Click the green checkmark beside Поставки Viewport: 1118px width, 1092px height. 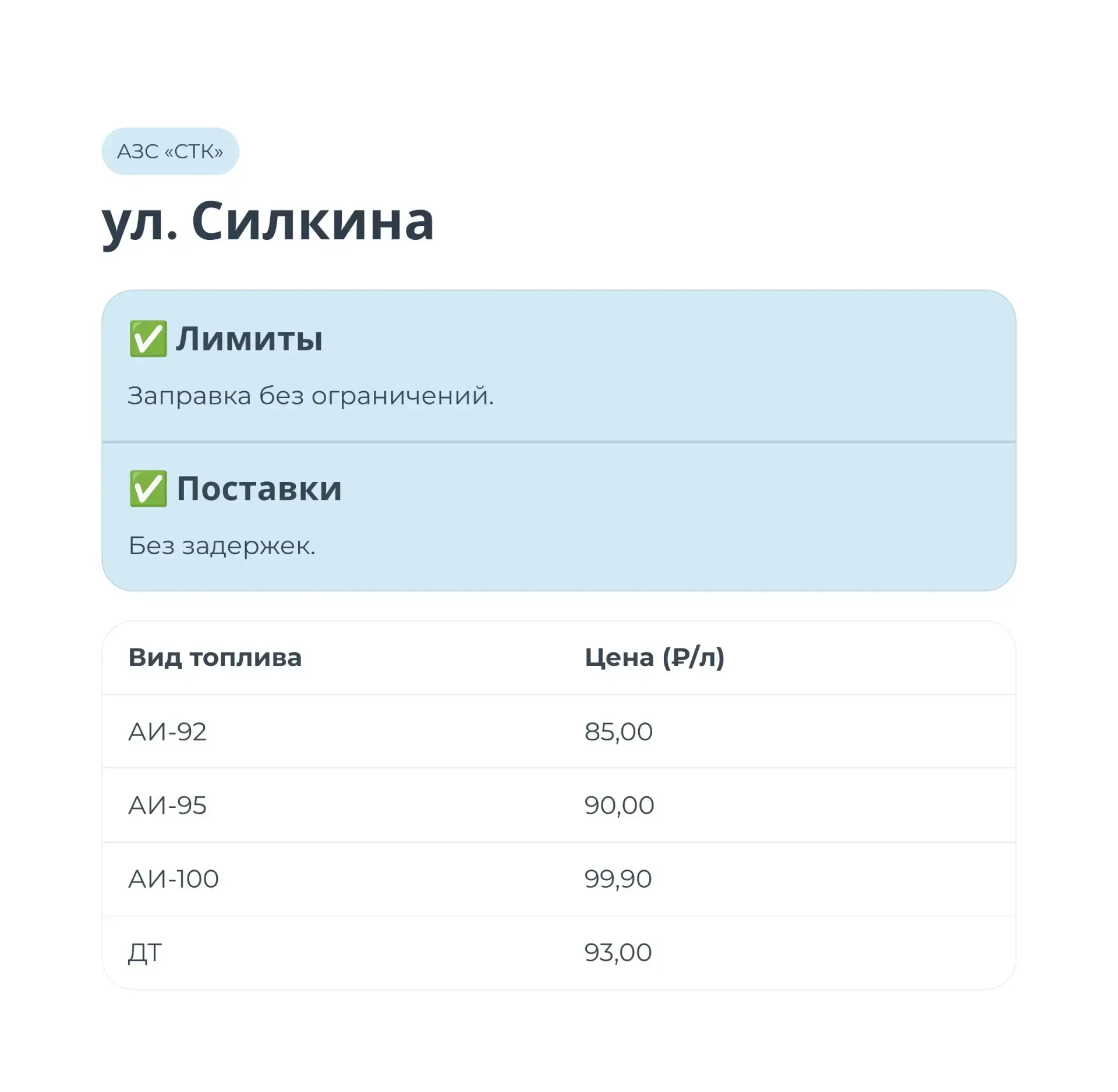[x=148, y=488]
